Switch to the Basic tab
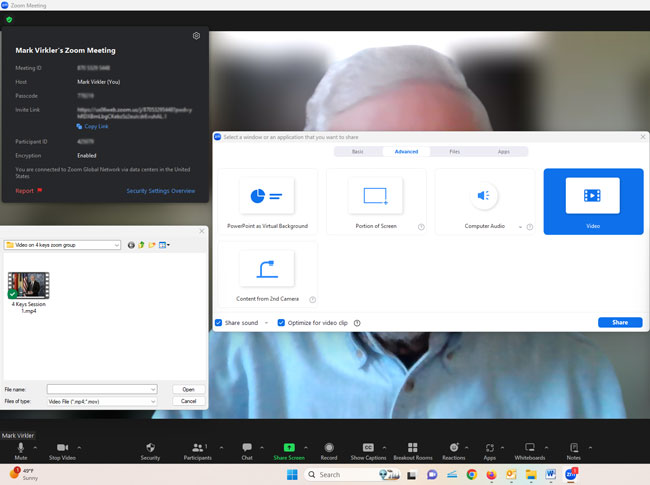 [x=358, y=152]
